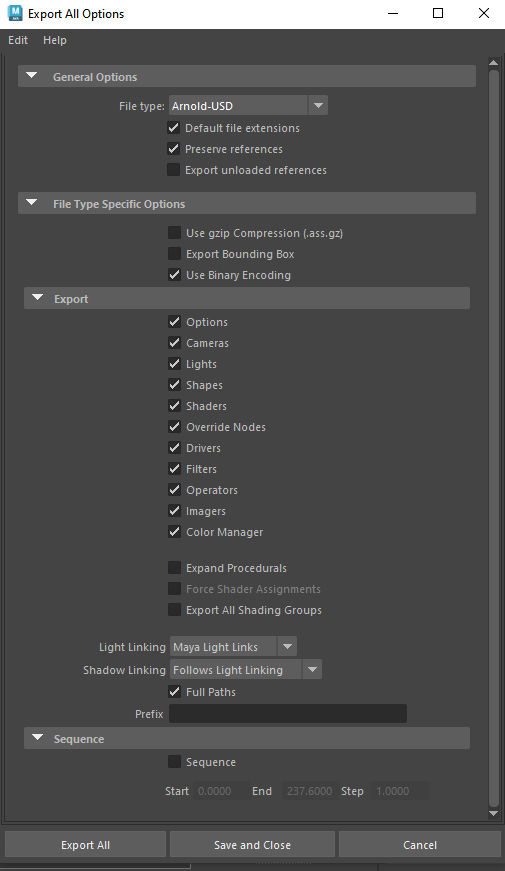Collapse the Export section triangle
Screen dimensions: 505x871
(x=37, y=298)
